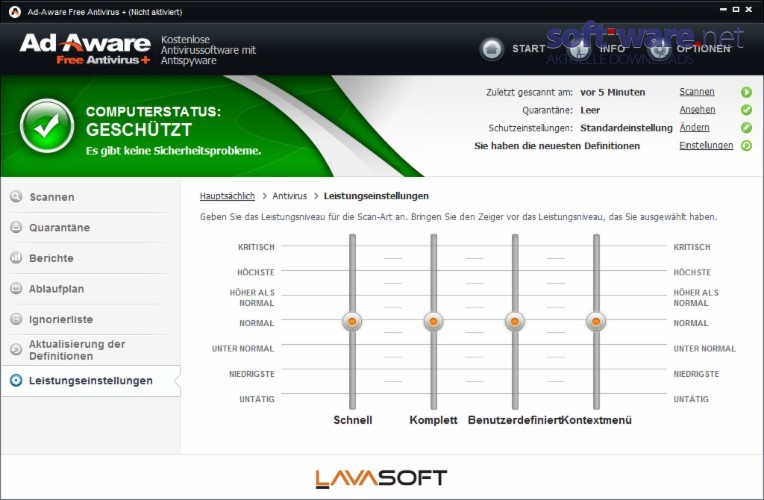The width and height of the screenshot is (764, 500).
Task: Click the Komplett scan slider knob
Action: tap(433, 322)
